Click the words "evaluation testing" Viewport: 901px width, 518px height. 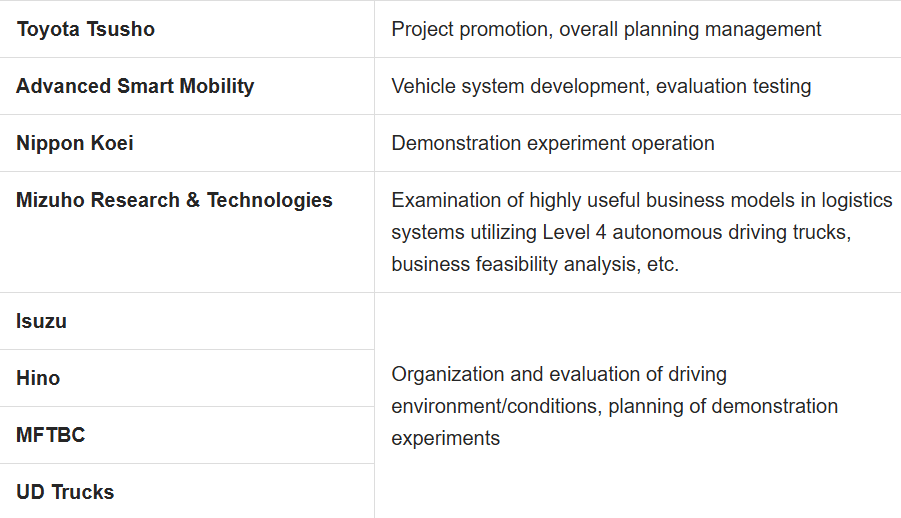(733, 86)
